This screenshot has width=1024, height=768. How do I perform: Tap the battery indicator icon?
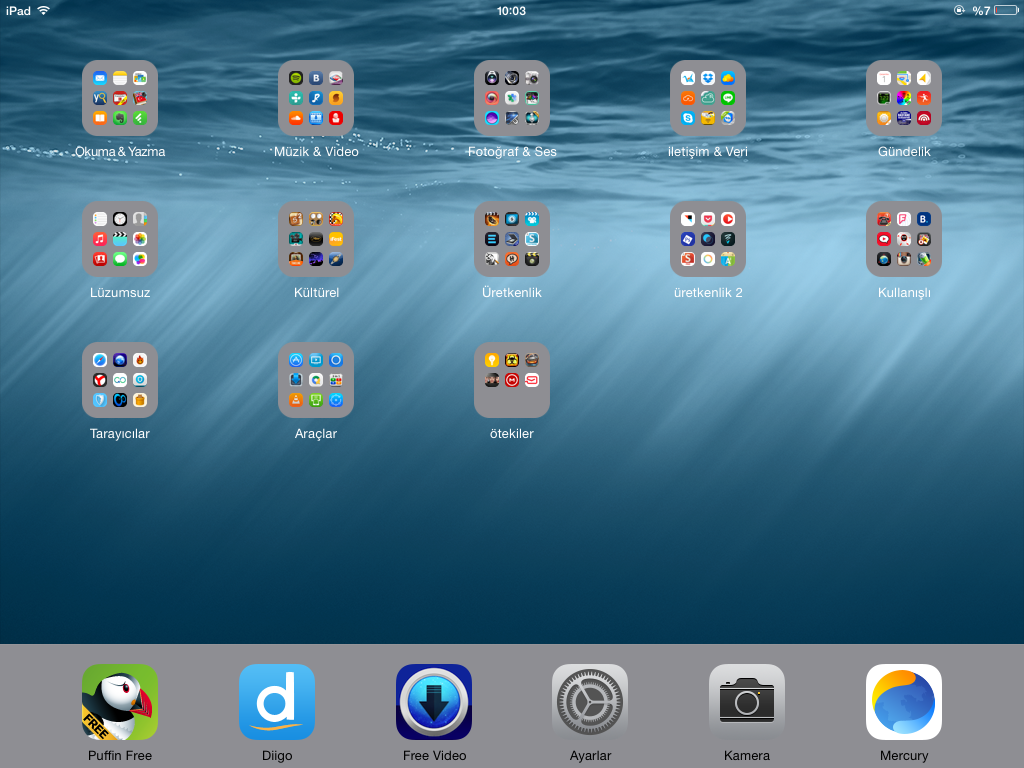tap(1006, 10)
